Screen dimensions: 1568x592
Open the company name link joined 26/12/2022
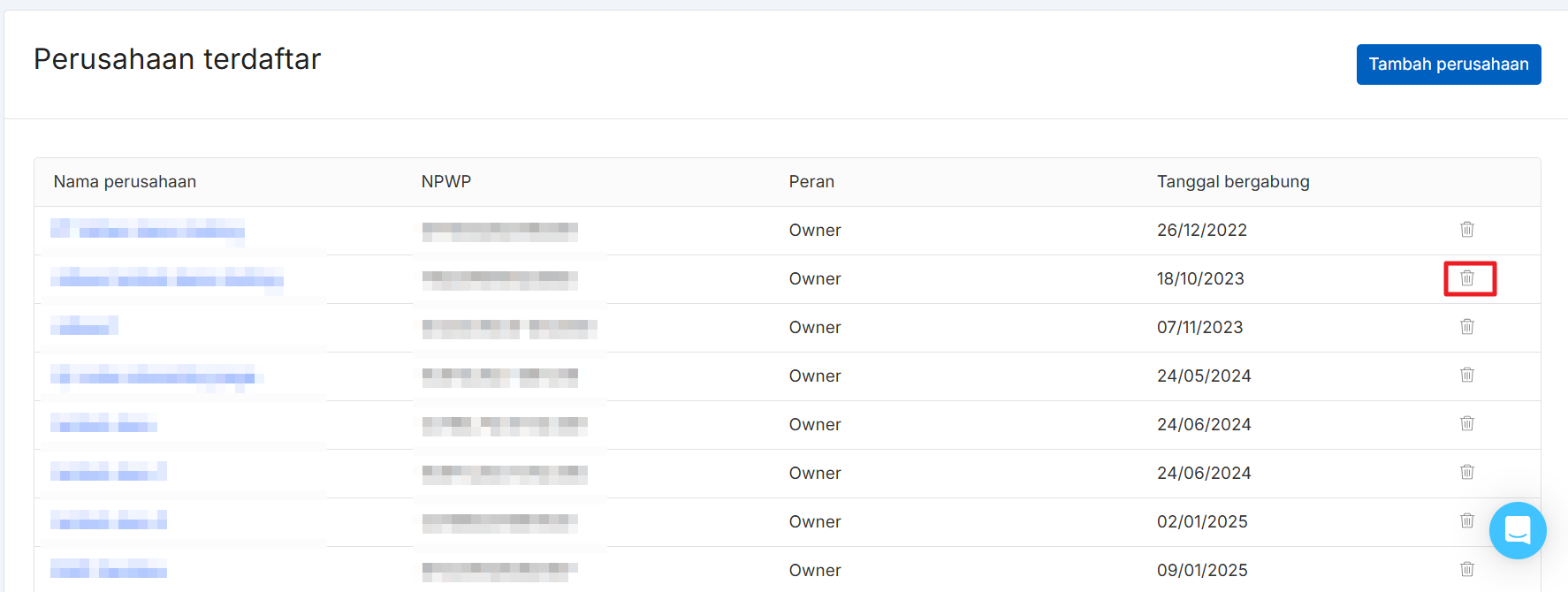[148, 231]
